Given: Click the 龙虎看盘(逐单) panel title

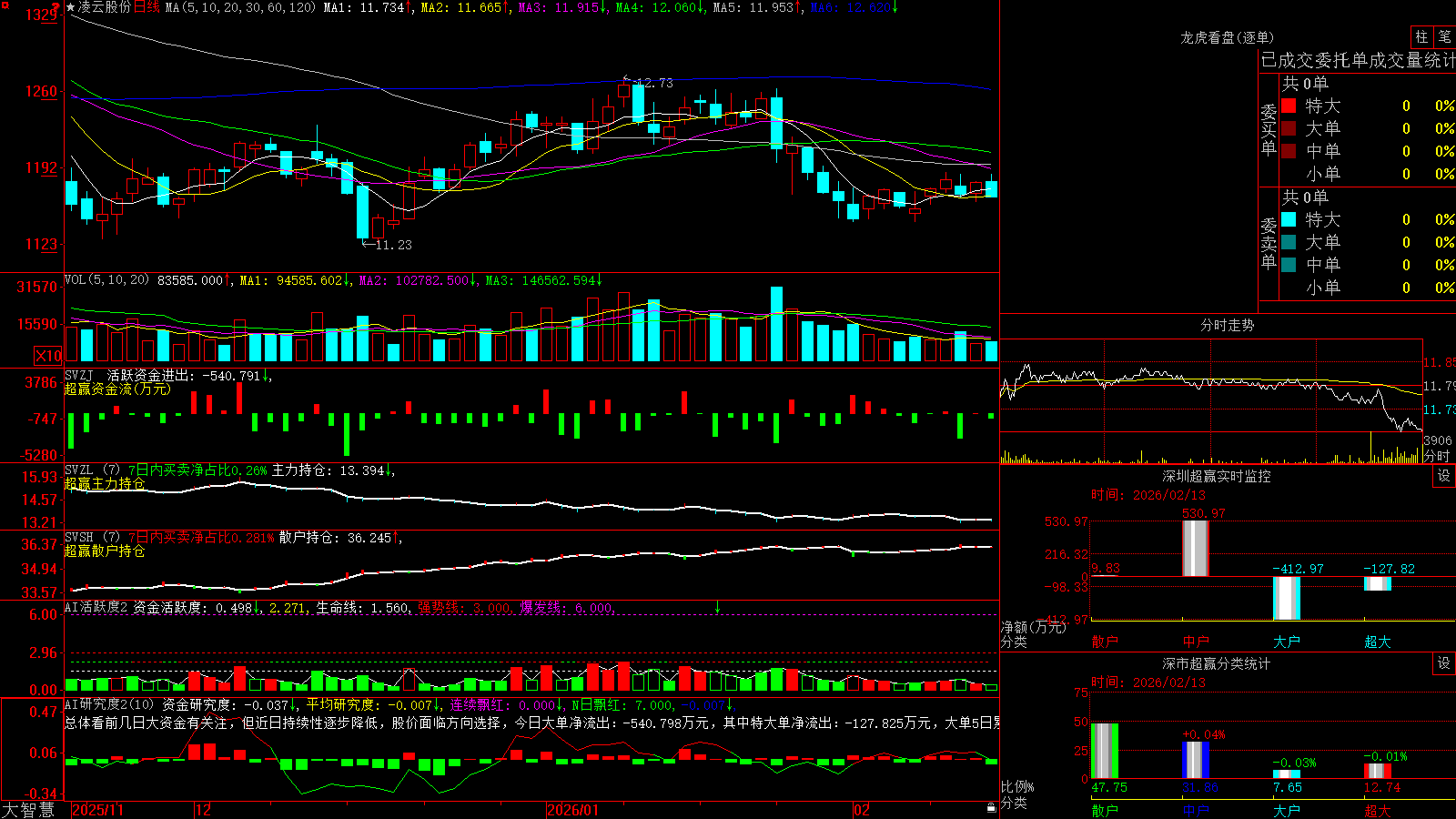Looking at the screenshot, I should pos(1227,37).
